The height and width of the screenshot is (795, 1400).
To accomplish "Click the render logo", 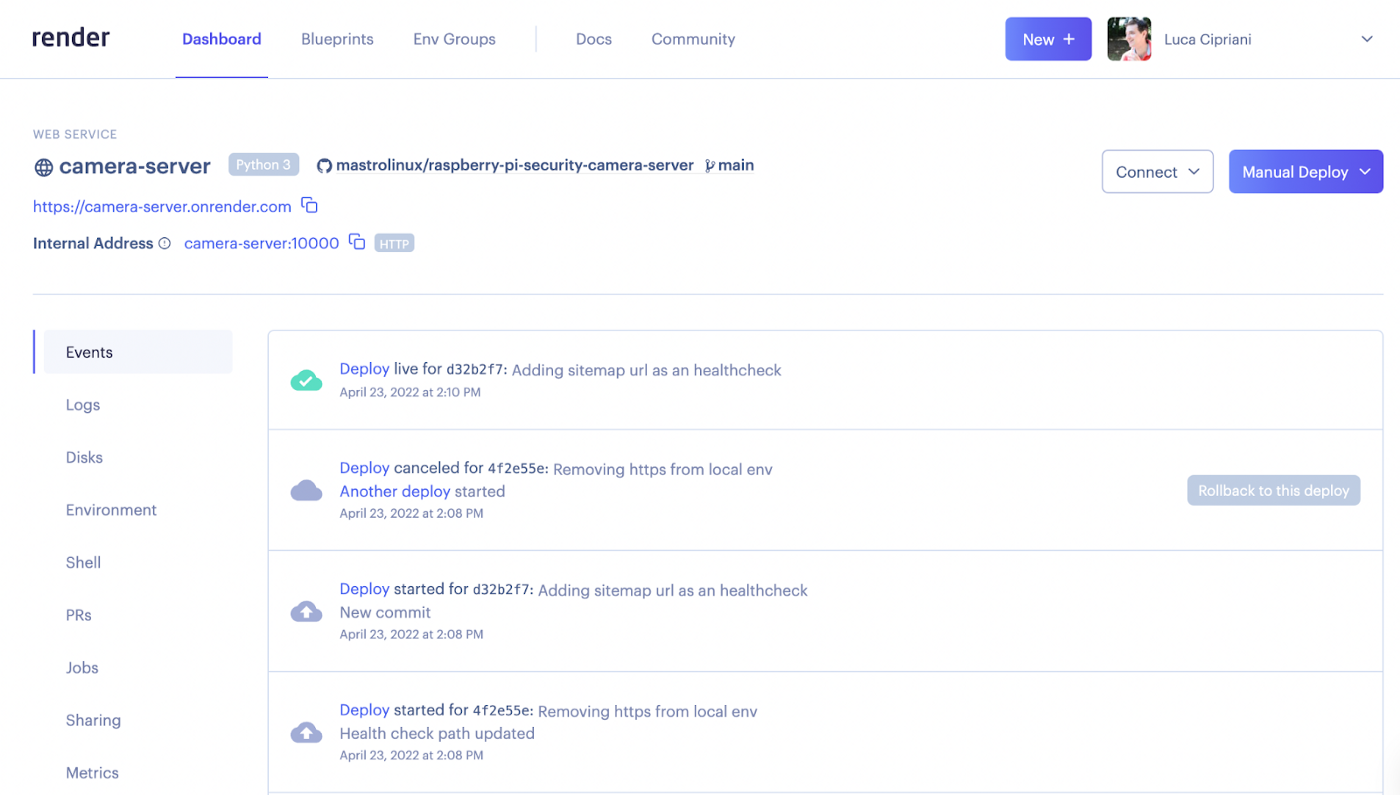I will tap(71, 38).
